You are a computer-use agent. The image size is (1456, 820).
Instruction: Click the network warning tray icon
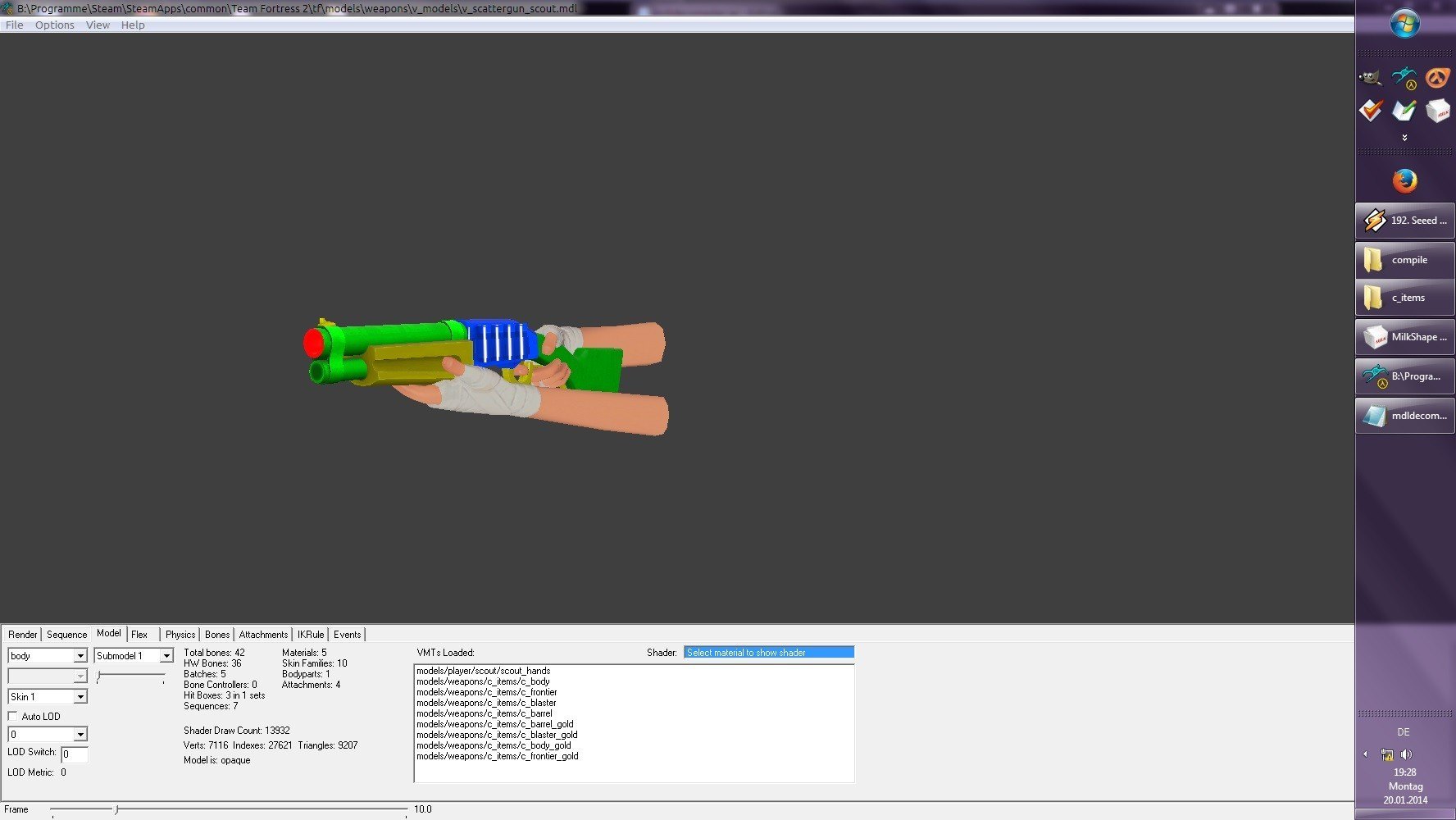[1387, 754]
